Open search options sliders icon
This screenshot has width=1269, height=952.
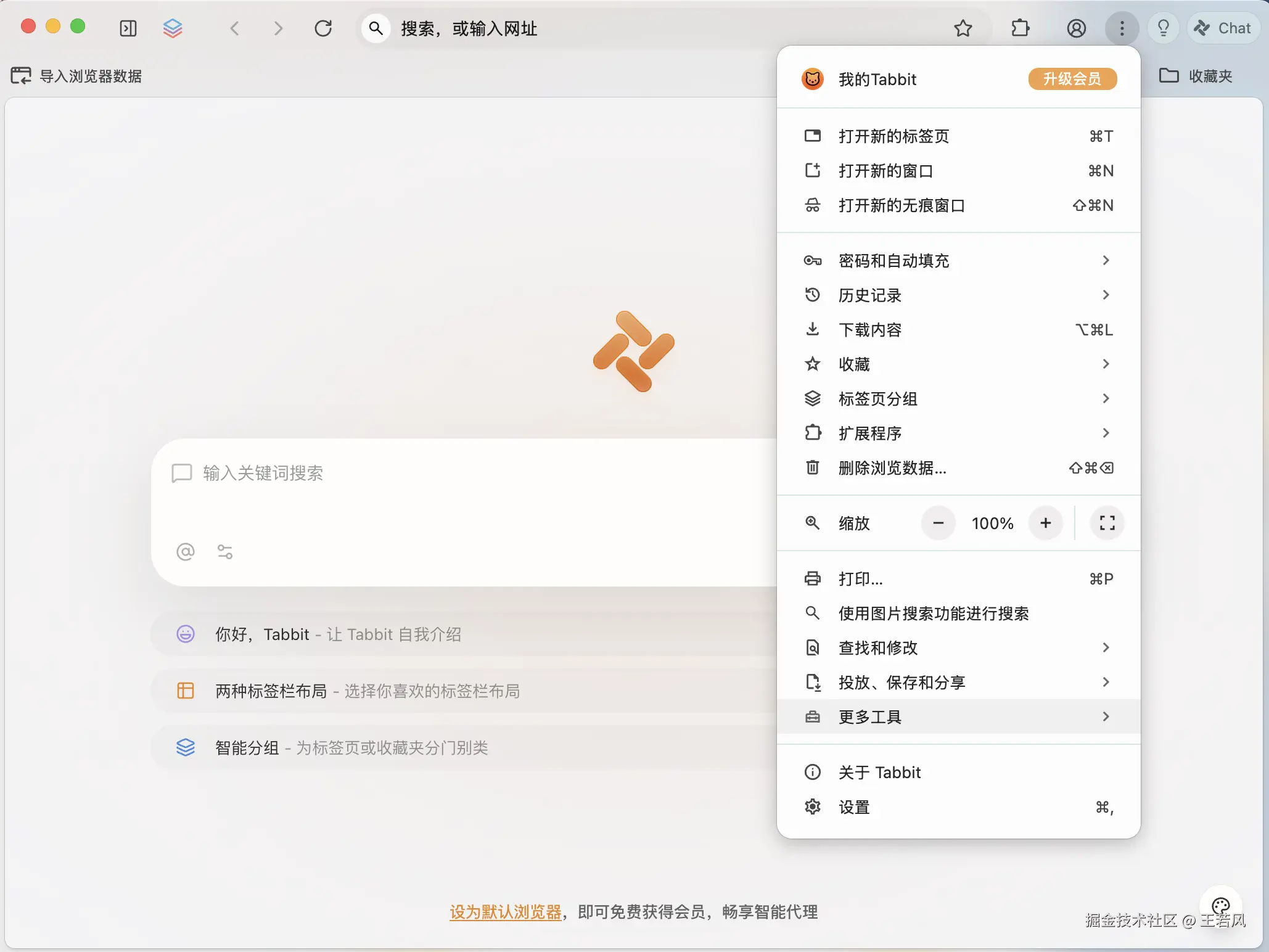(225, 551)
